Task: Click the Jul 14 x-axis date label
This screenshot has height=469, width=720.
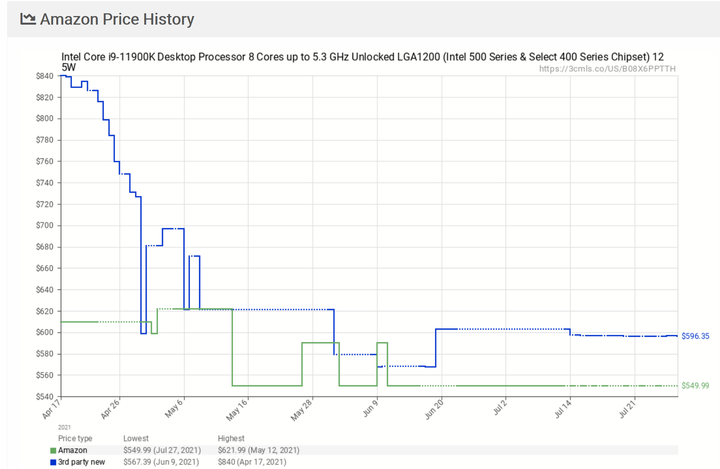Action: (562, 409)
